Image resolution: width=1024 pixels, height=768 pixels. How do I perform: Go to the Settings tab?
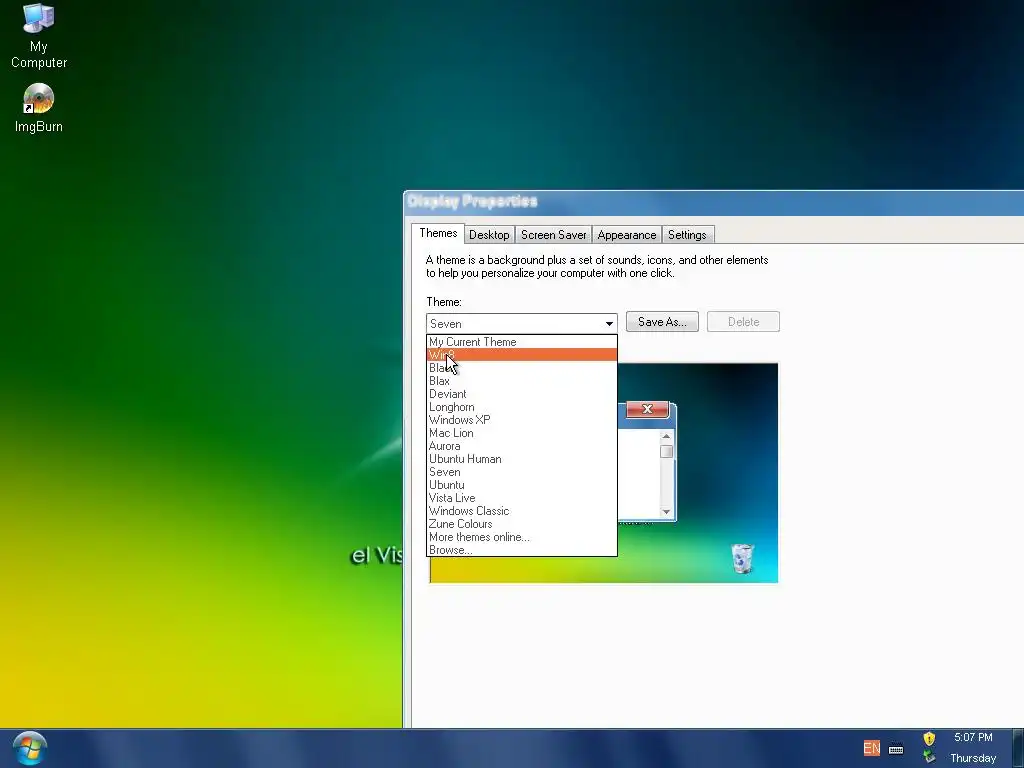pyautogui.click(x=687, y=234)
